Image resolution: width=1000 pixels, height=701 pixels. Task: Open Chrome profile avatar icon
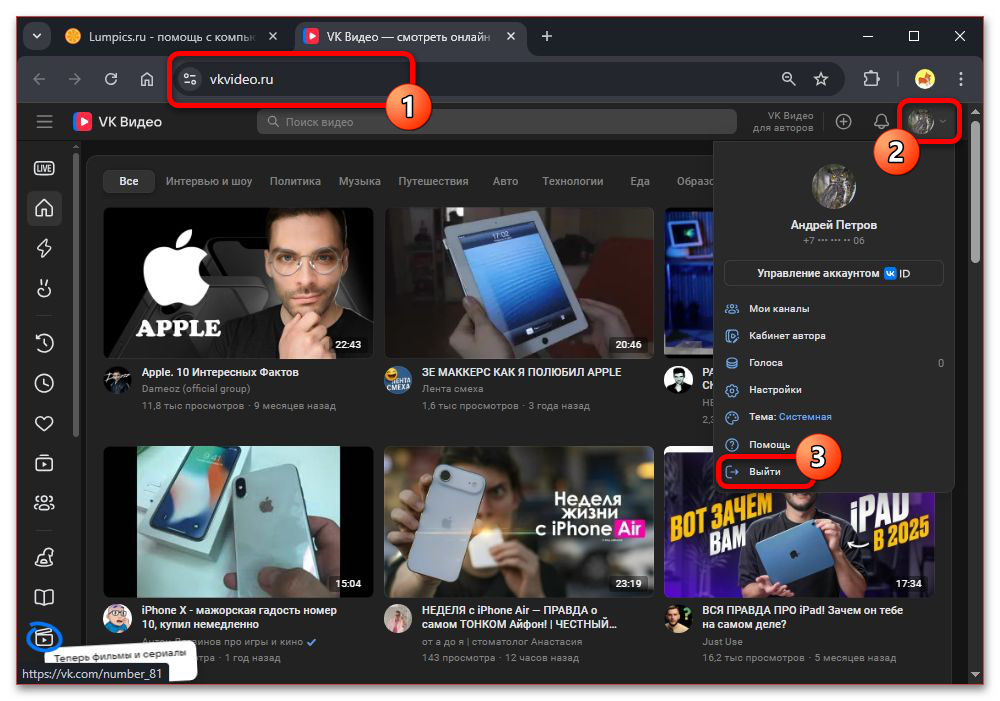pyautogui.click(x=925, y=79)
